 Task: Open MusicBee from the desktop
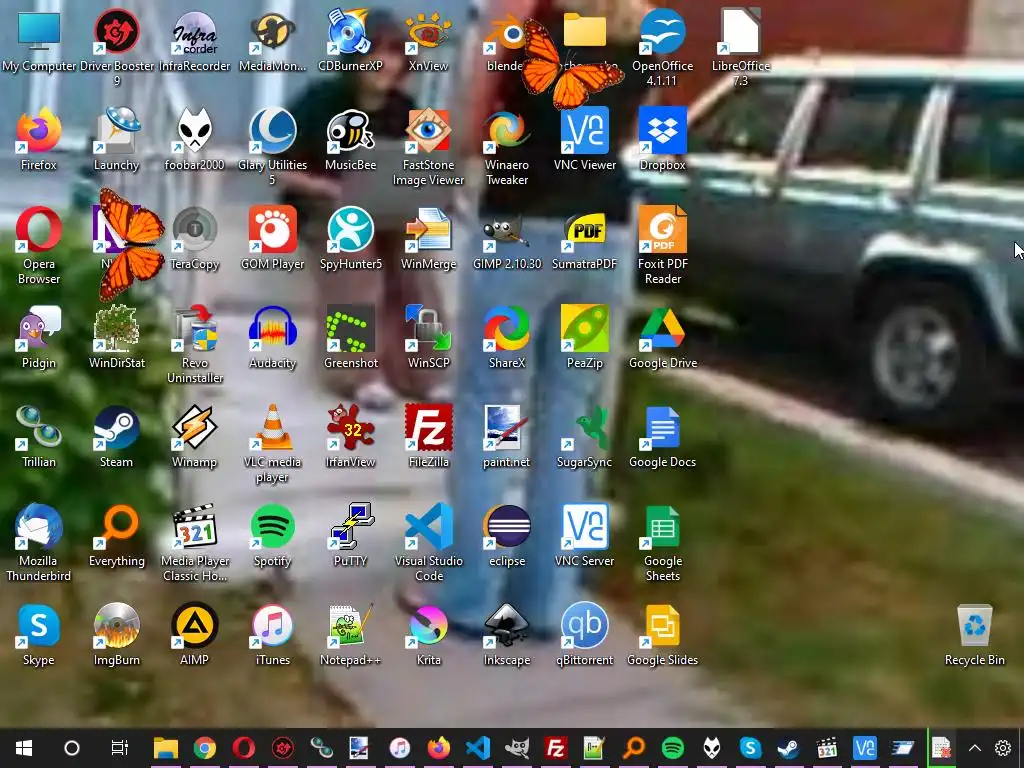click(x=350, y=140)
